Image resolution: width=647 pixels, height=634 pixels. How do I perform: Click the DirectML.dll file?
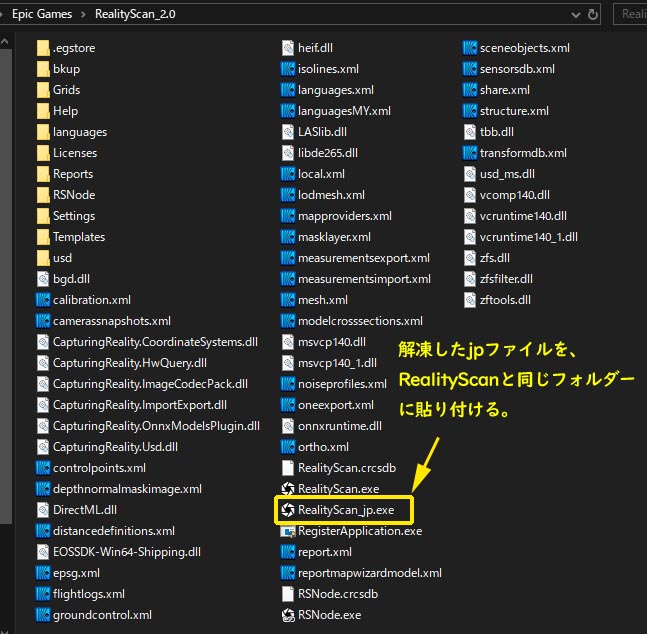pos(84,510)
